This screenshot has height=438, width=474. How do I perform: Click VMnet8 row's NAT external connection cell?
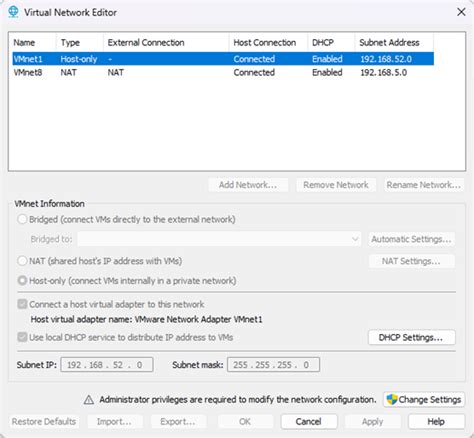pyautogui.click(x=116, y=72)
